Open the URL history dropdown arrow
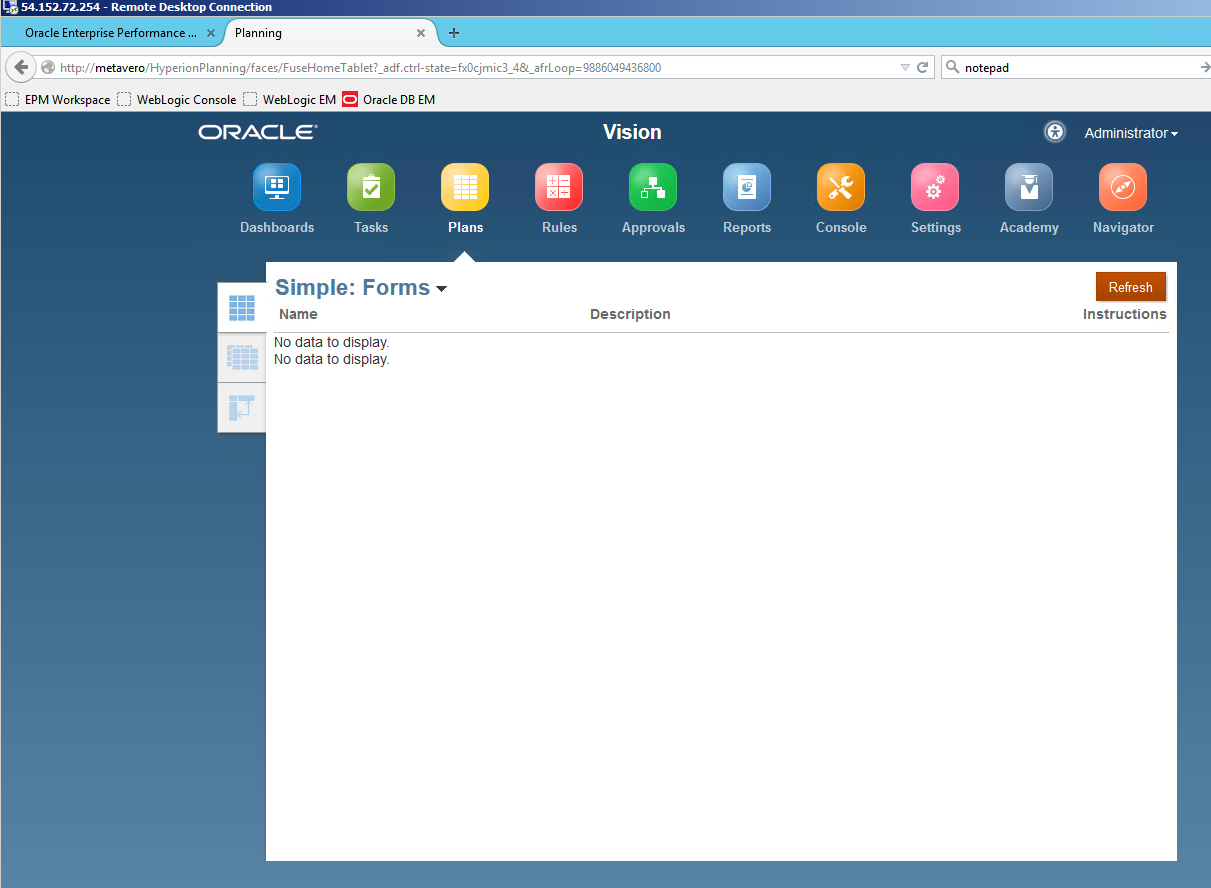The height and width of the screenshot is (888, 1211). click(x=905, y=68)
